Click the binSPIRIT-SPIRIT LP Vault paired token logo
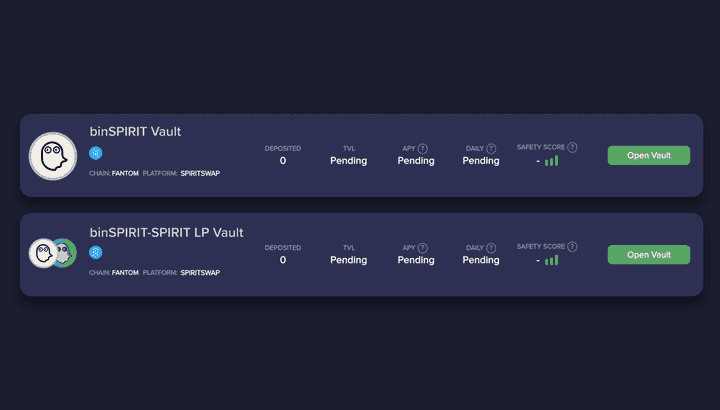 click(53, 254)
